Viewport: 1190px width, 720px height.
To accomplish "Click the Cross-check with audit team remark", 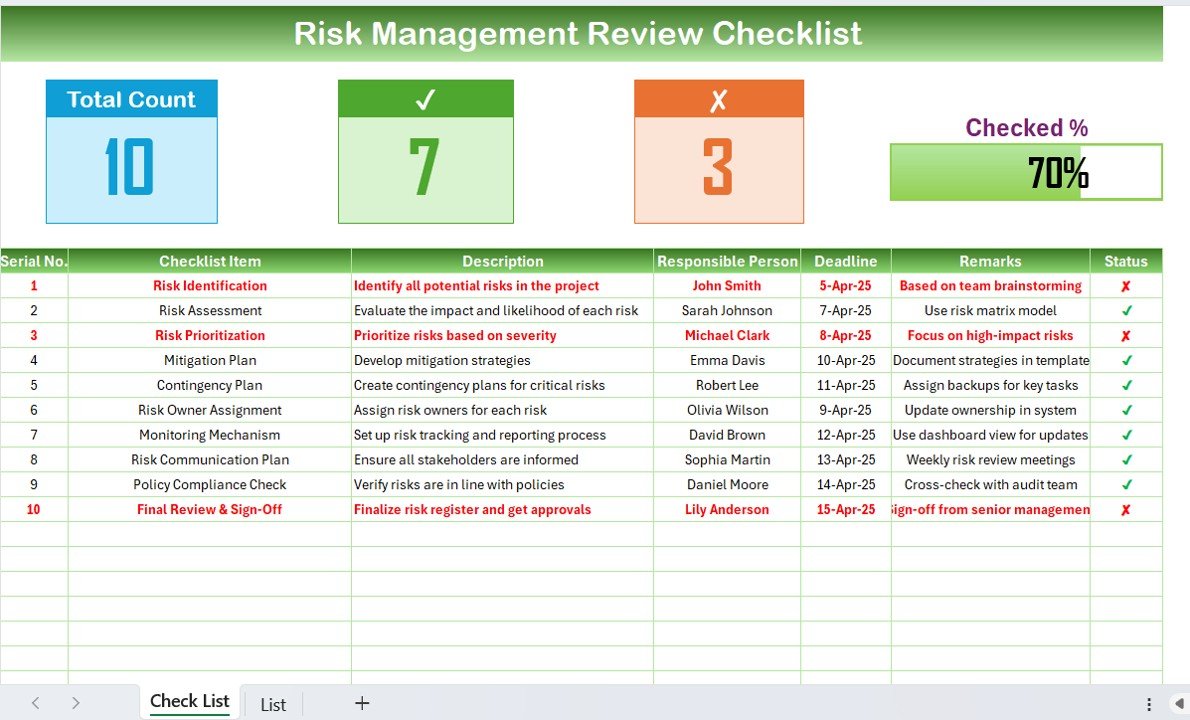I will coord(990,485).
